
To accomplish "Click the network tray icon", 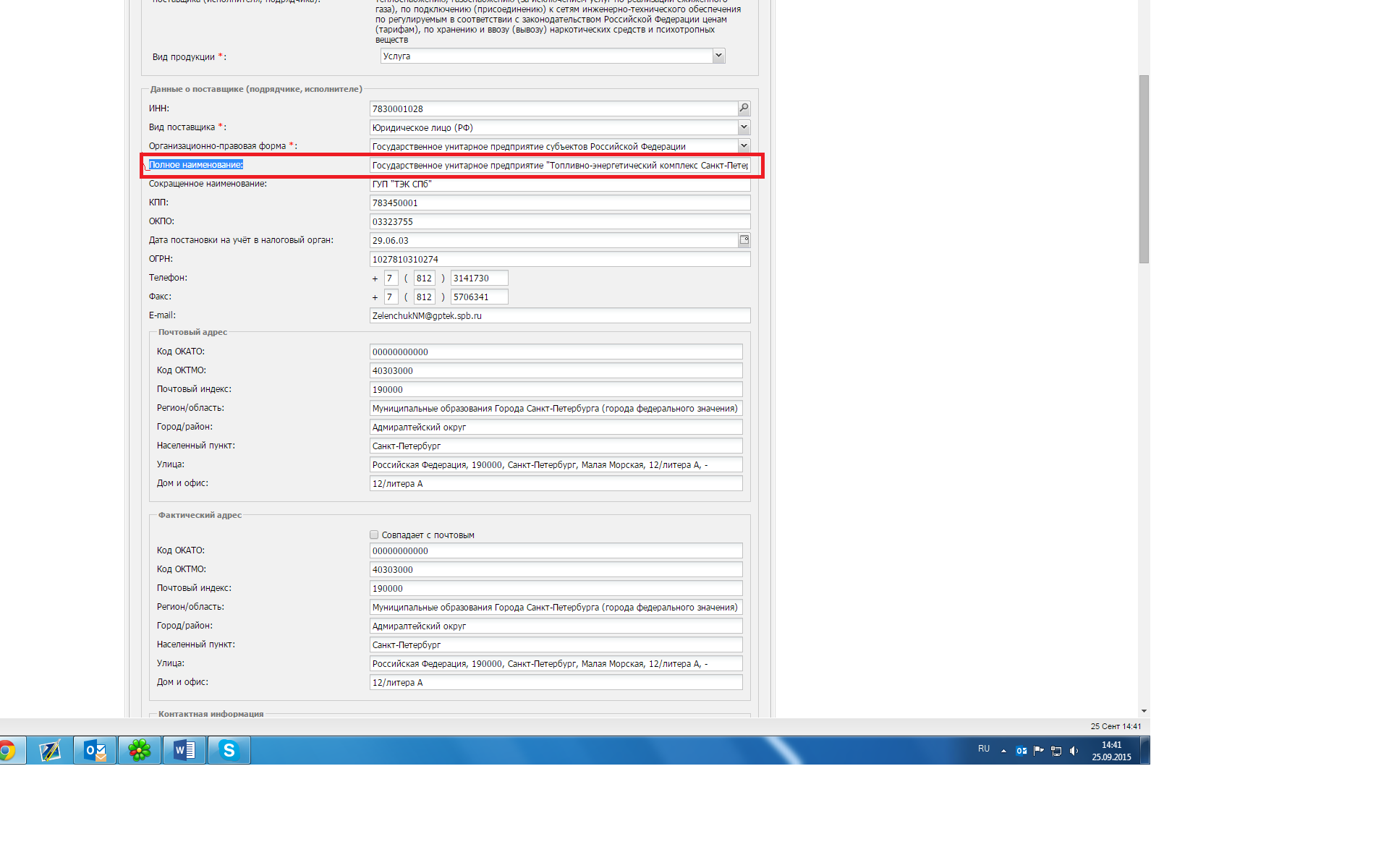I will pos(1056,751).
